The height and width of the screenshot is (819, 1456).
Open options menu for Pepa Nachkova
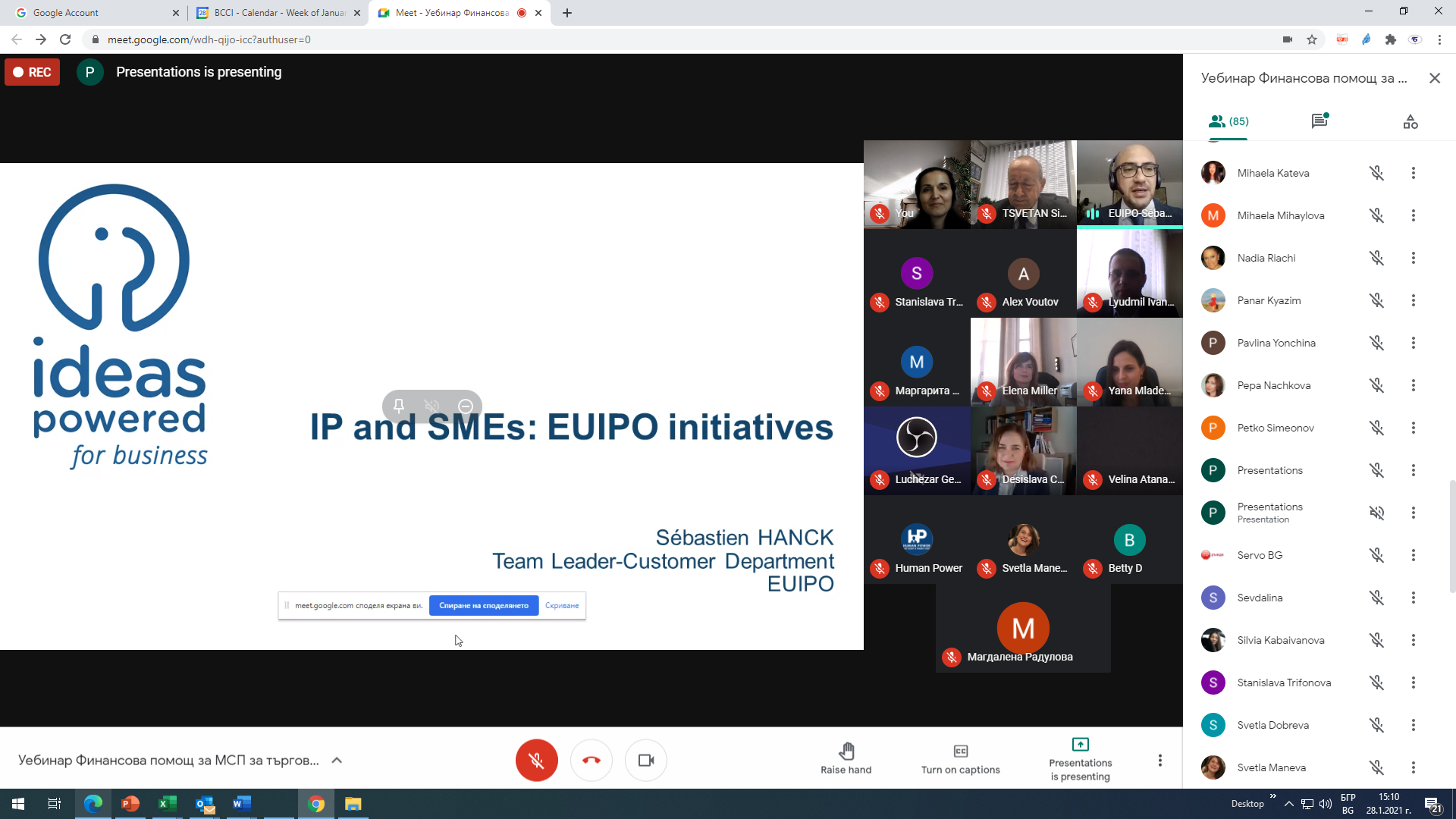(1413, 385)
